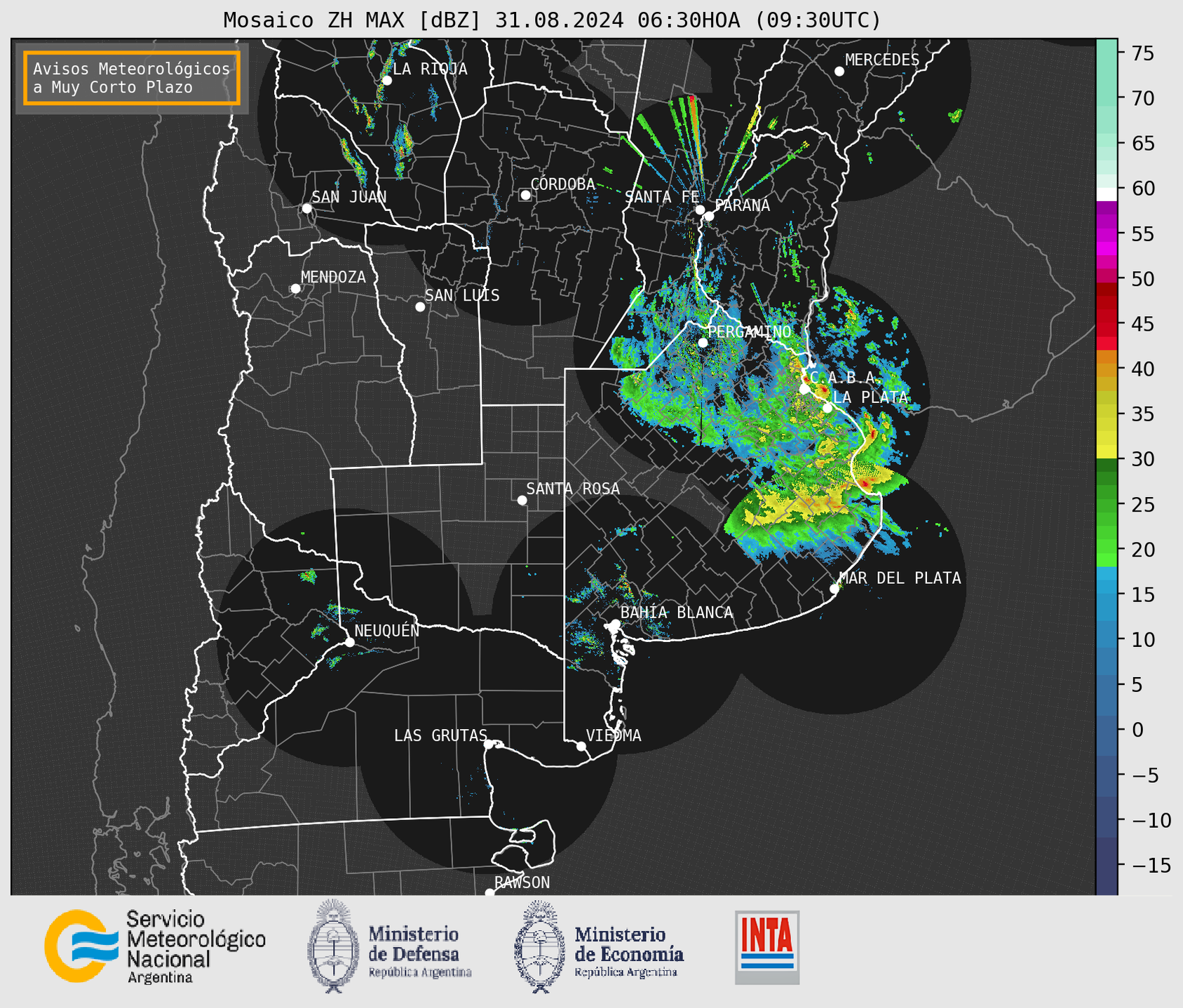Select the LAS GRUTAS city marker
The width and height of the screenshot is (1183, 1008).
tap(489, 744)
